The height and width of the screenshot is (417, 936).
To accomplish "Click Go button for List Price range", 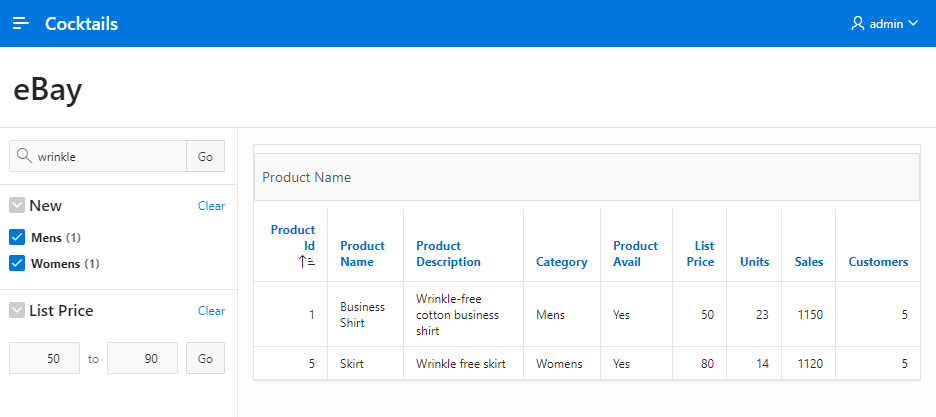I will 205,358.
